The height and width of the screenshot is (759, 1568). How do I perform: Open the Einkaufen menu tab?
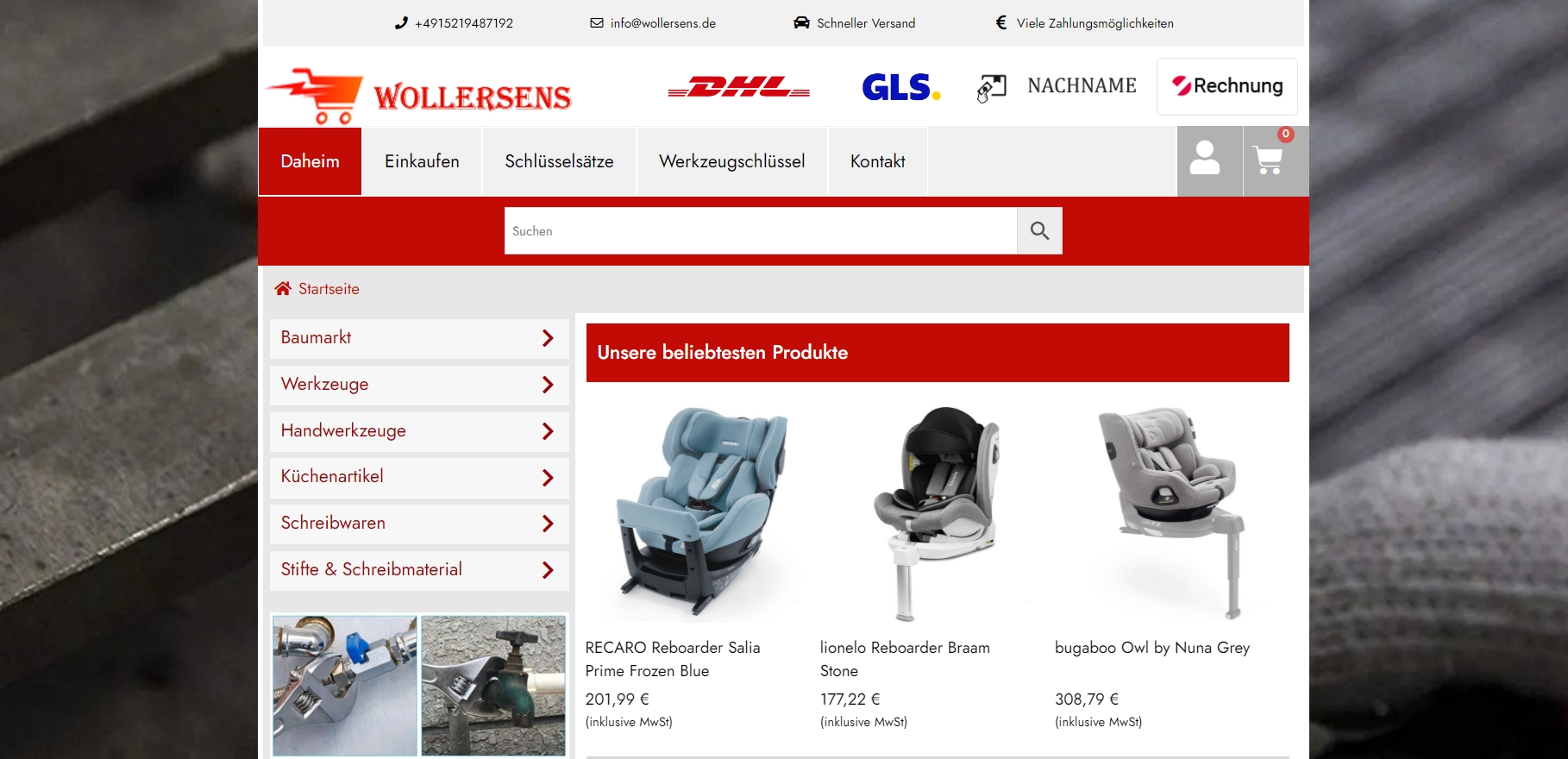pos(422,161)
